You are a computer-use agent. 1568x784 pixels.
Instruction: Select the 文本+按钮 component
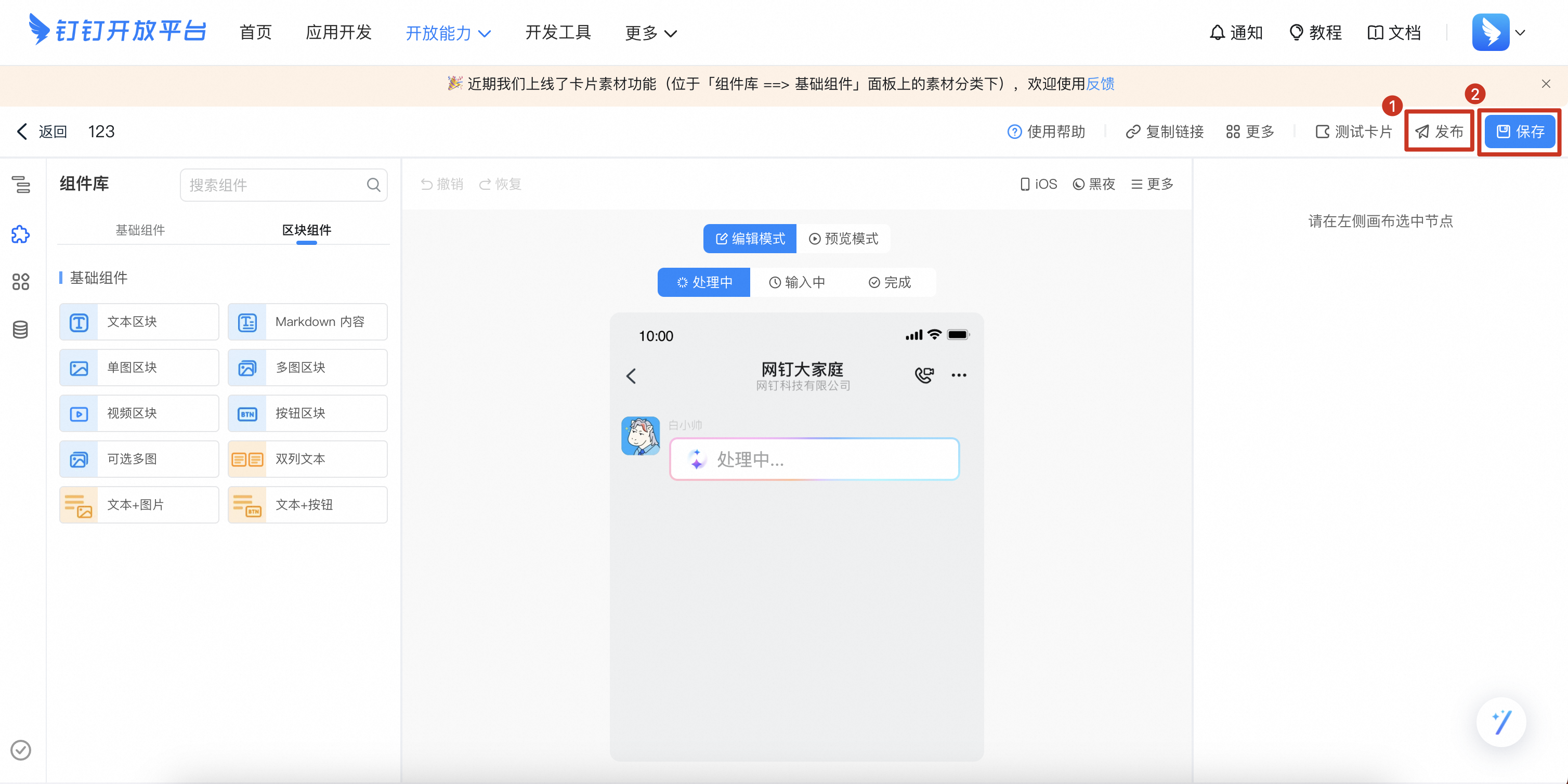[308, 505]
